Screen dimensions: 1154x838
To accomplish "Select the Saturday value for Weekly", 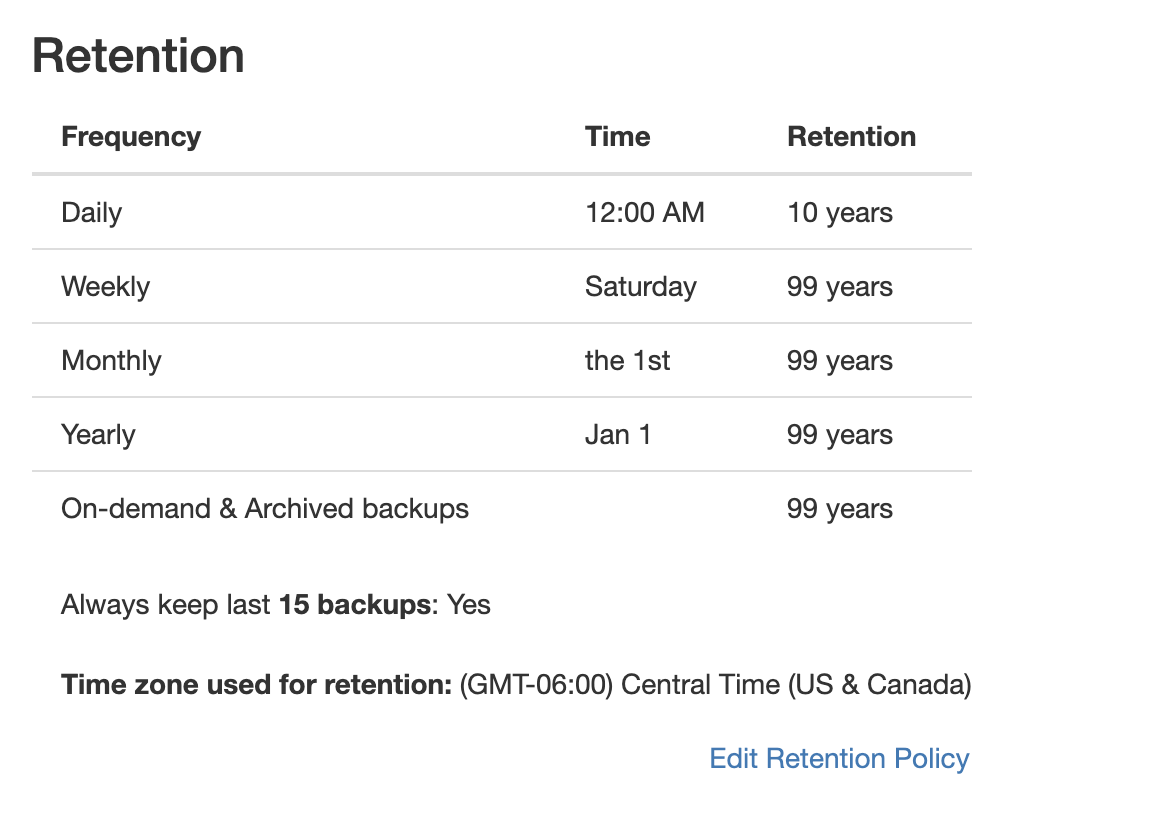I will (x=641, y=286).
